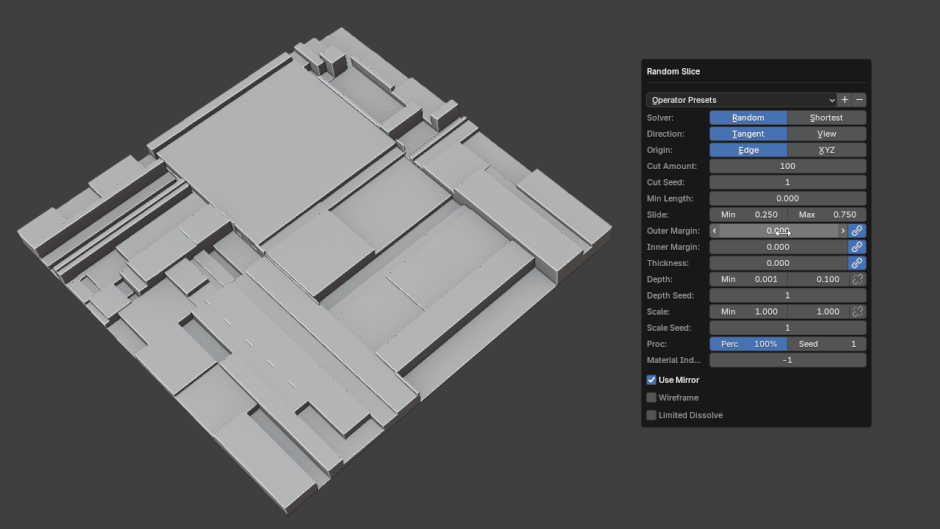Toggle the Inner Margin link icon
Screen dimensions: 940x529
(857, 247)
